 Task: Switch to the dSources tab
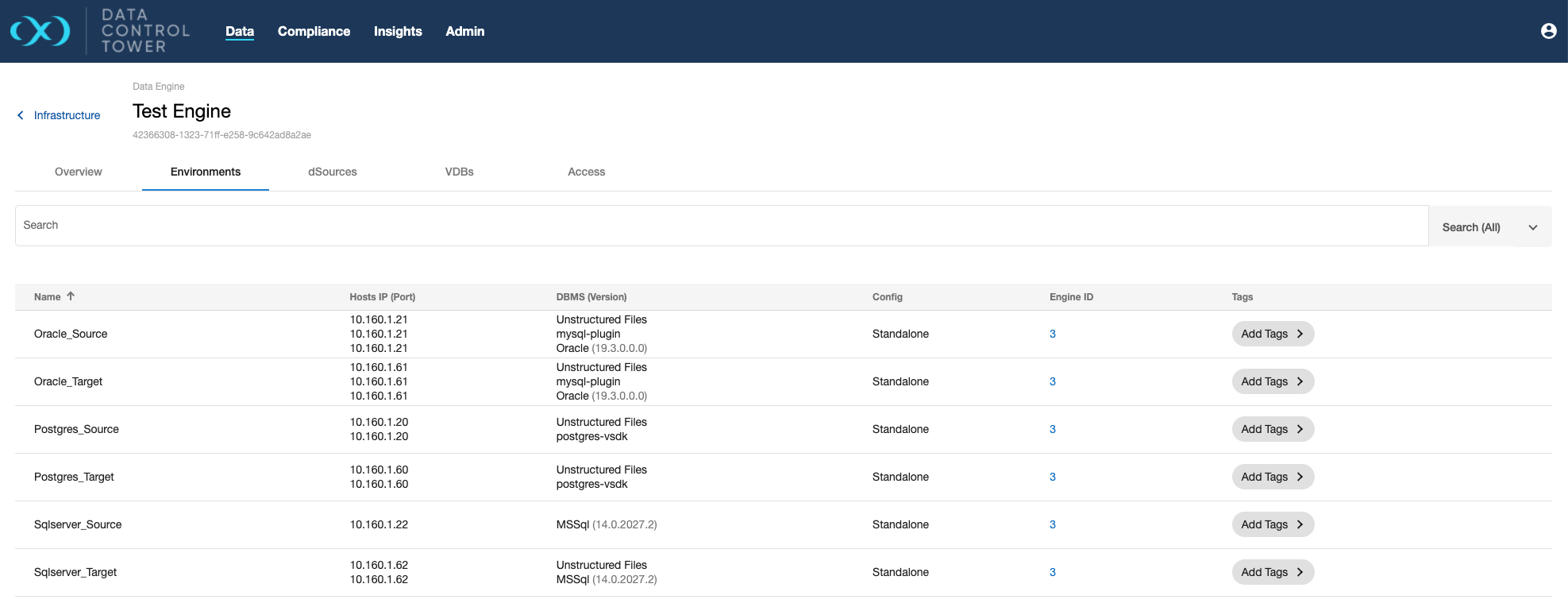pyautogui.click(x=332, y=172)
